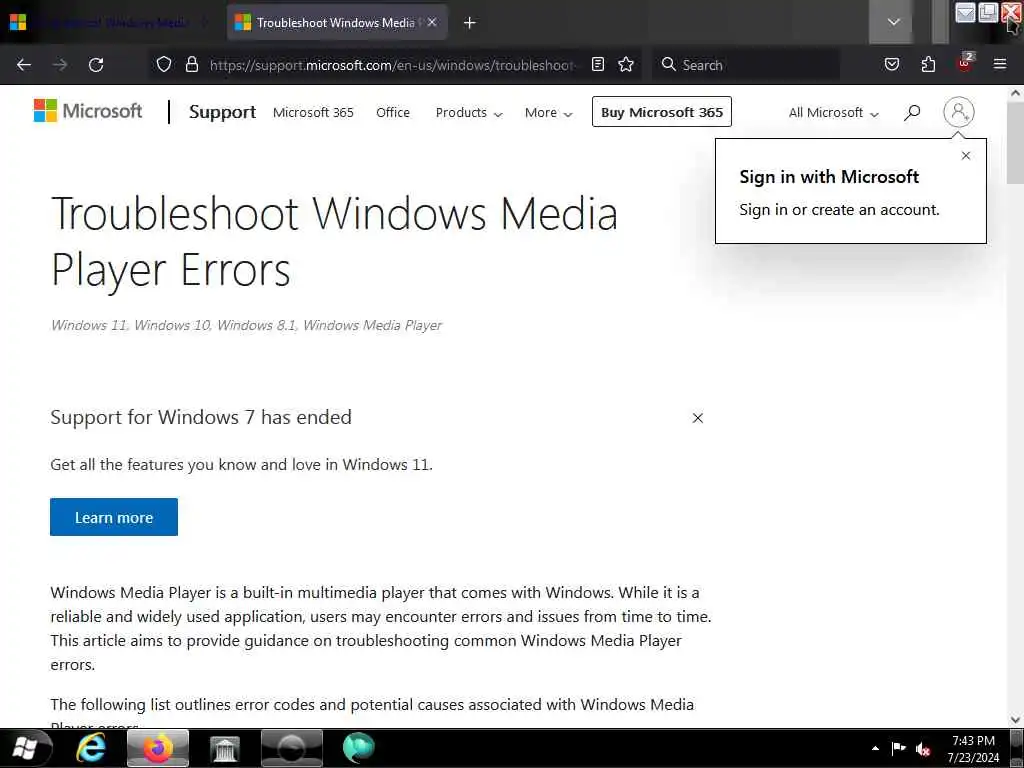Dismiss the Windows 7 support ended banner
The image size is (1024, 768).
coord(697,418)
